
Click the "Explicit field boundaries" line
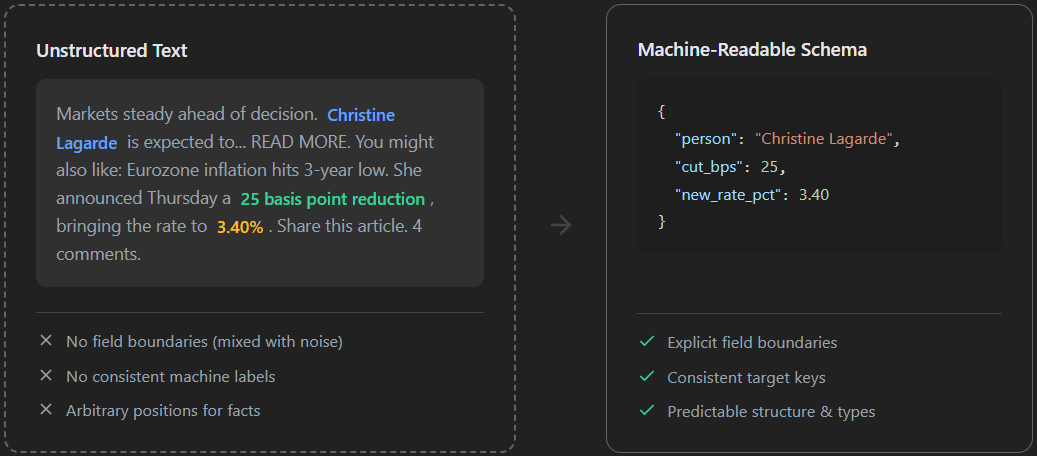[x=752, y=343]
